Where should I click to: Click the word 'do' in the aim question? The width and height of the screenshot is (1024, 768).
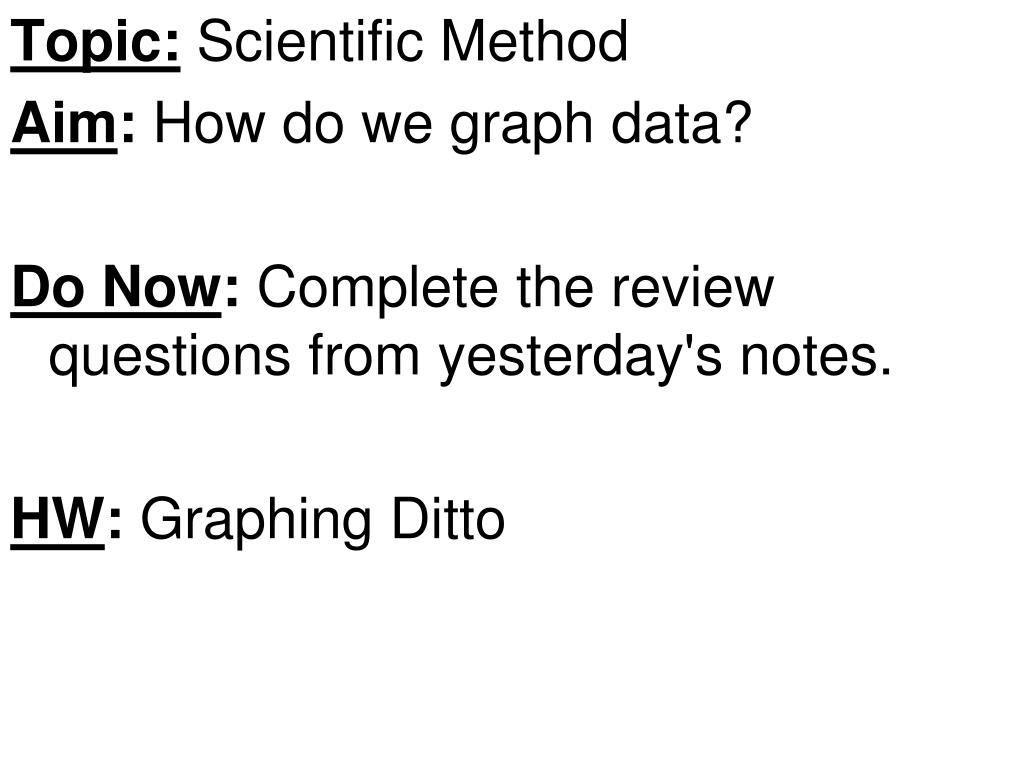[313, 124]
